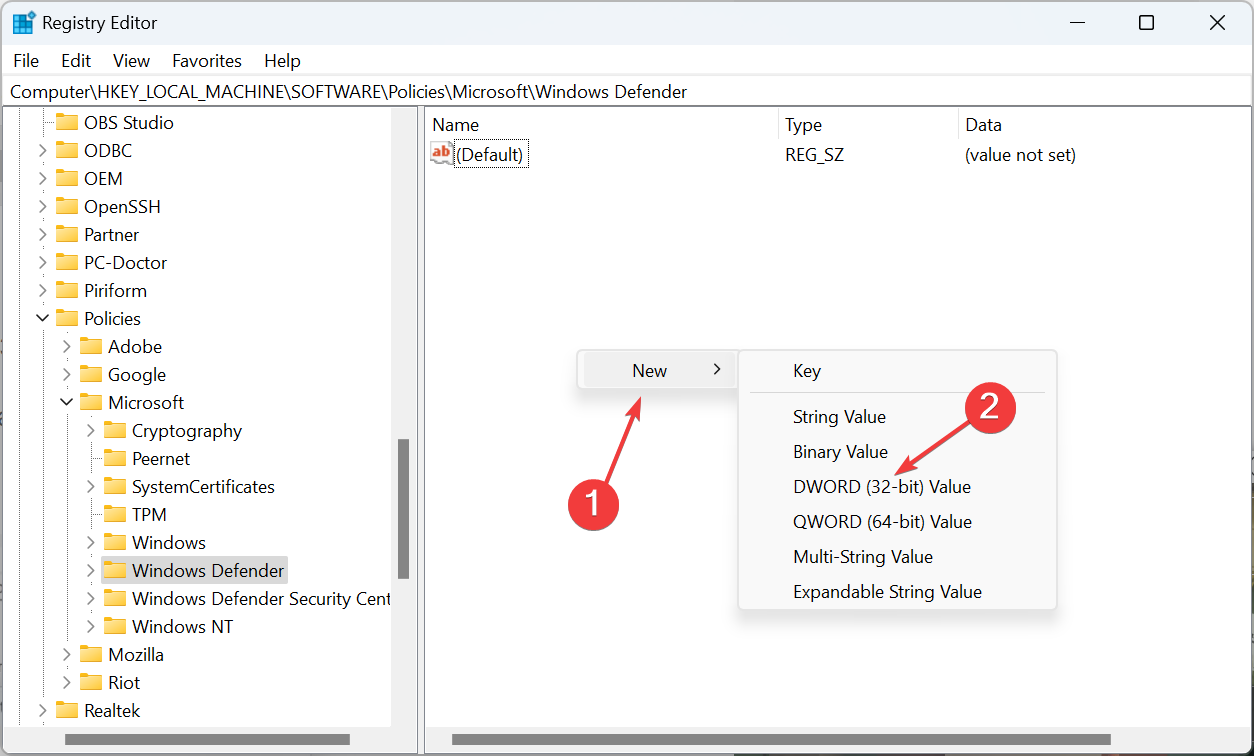This screenshot has width=1254, height=756.
Task: Choose String Value in the submenu
Action: click(839, 417)
